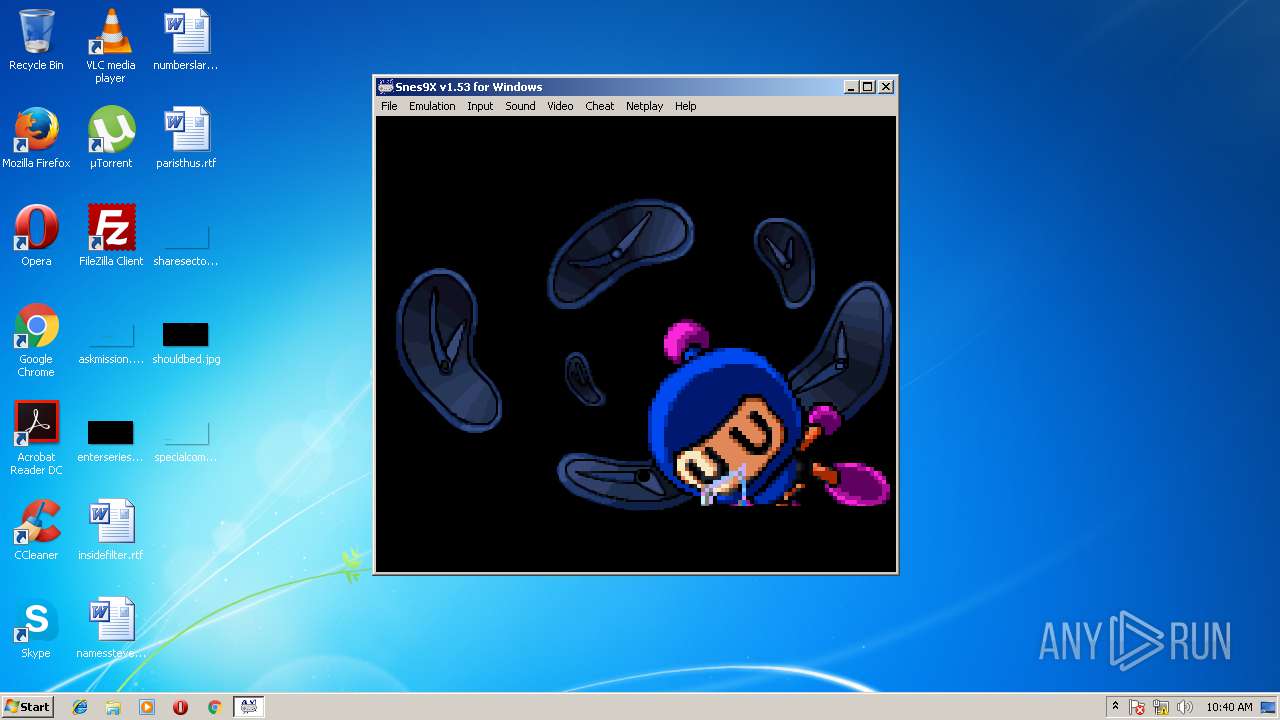Minimize the Snes9X window
Screen dimensions: 1280x720
(851, 87)
